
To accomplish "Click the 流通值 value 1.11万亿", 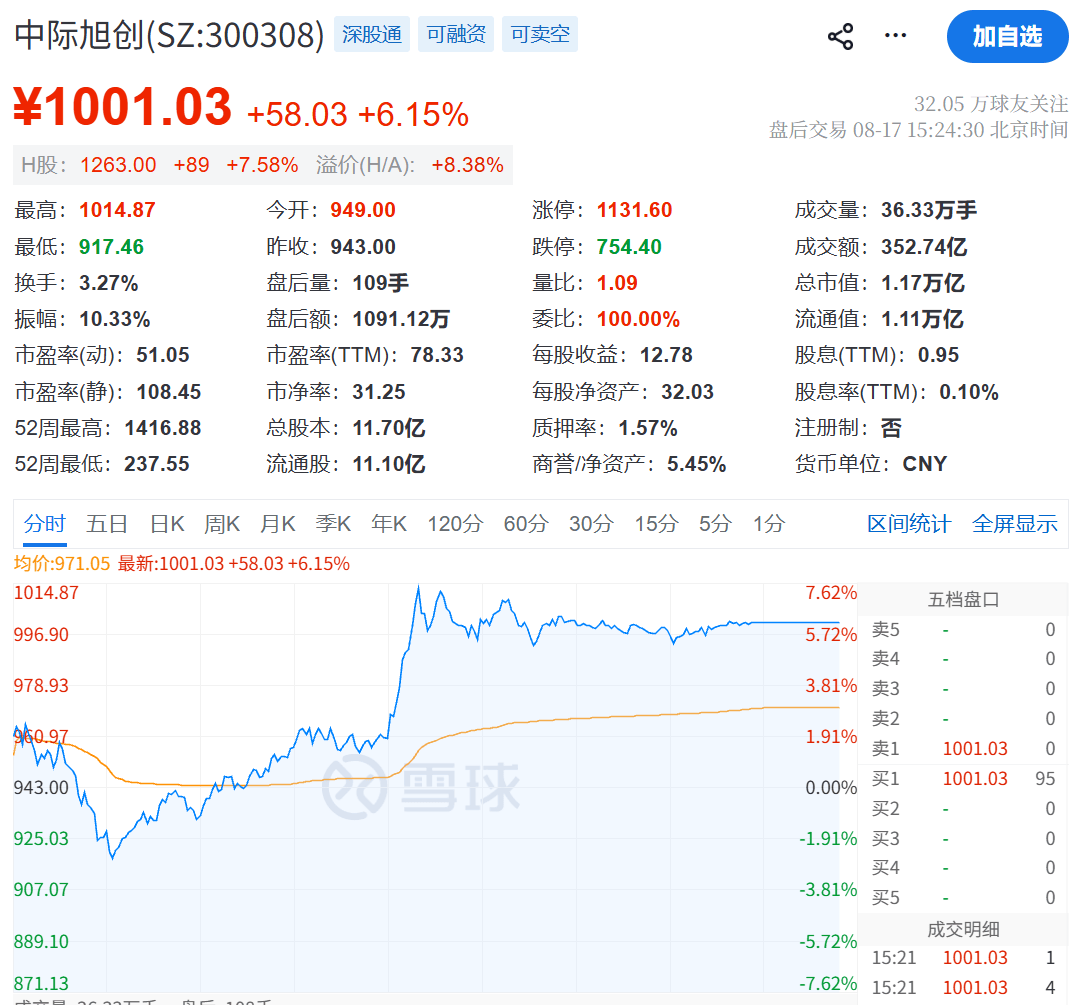I will click(922, 320).
